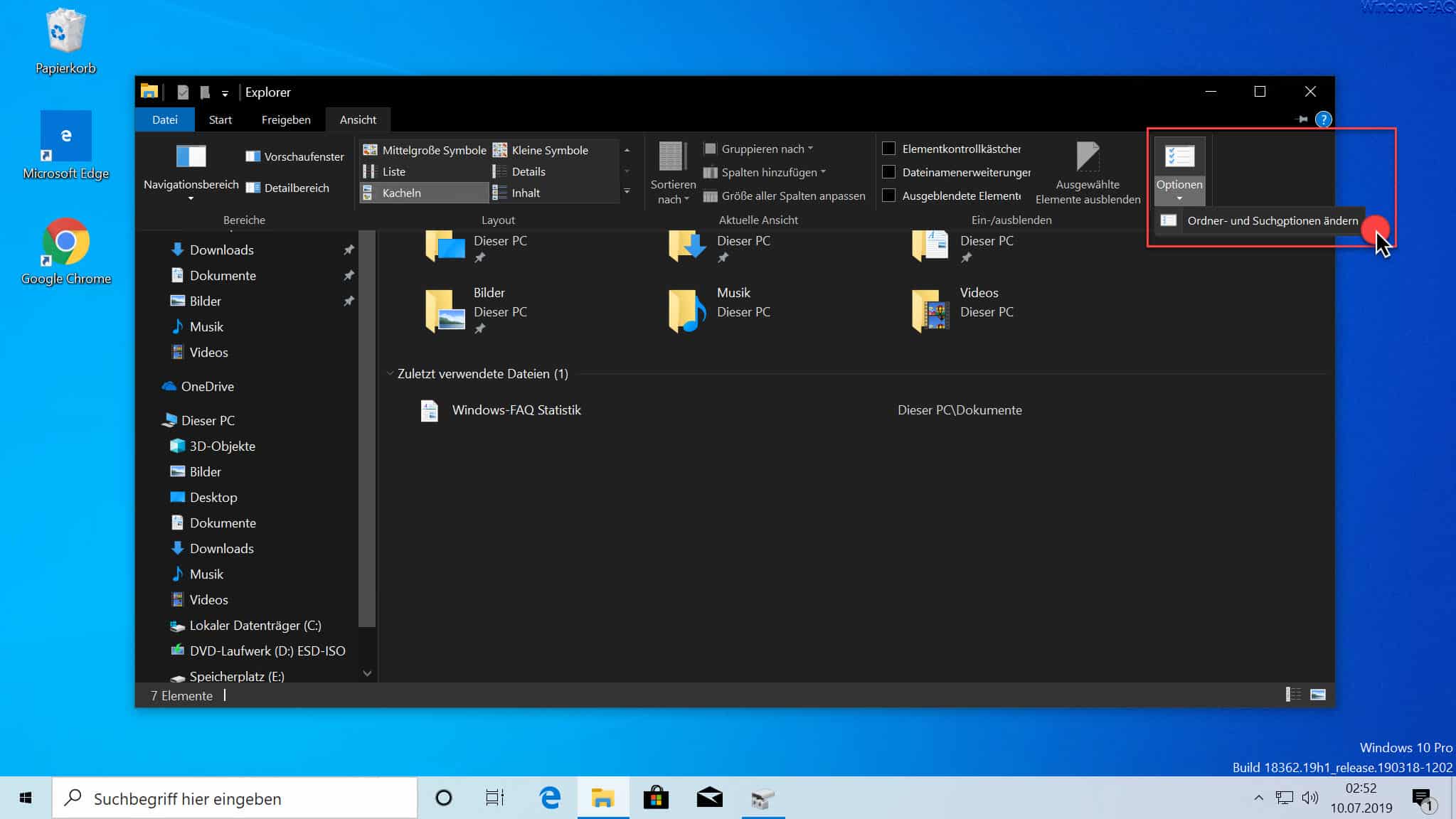Enable Ausgeblendete Elemente checkbox
1456x819 pixels.
pos(888,196)
